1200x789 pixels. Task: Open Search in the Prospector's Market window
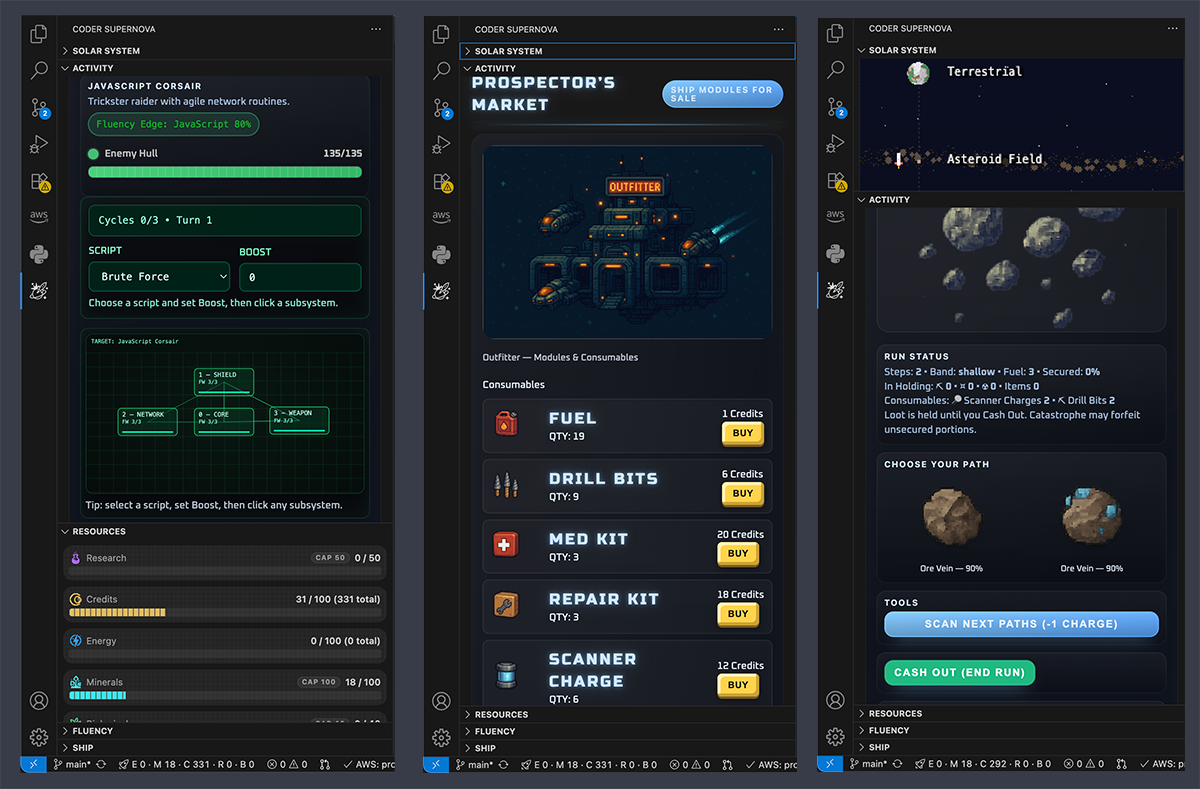point(441,71)
